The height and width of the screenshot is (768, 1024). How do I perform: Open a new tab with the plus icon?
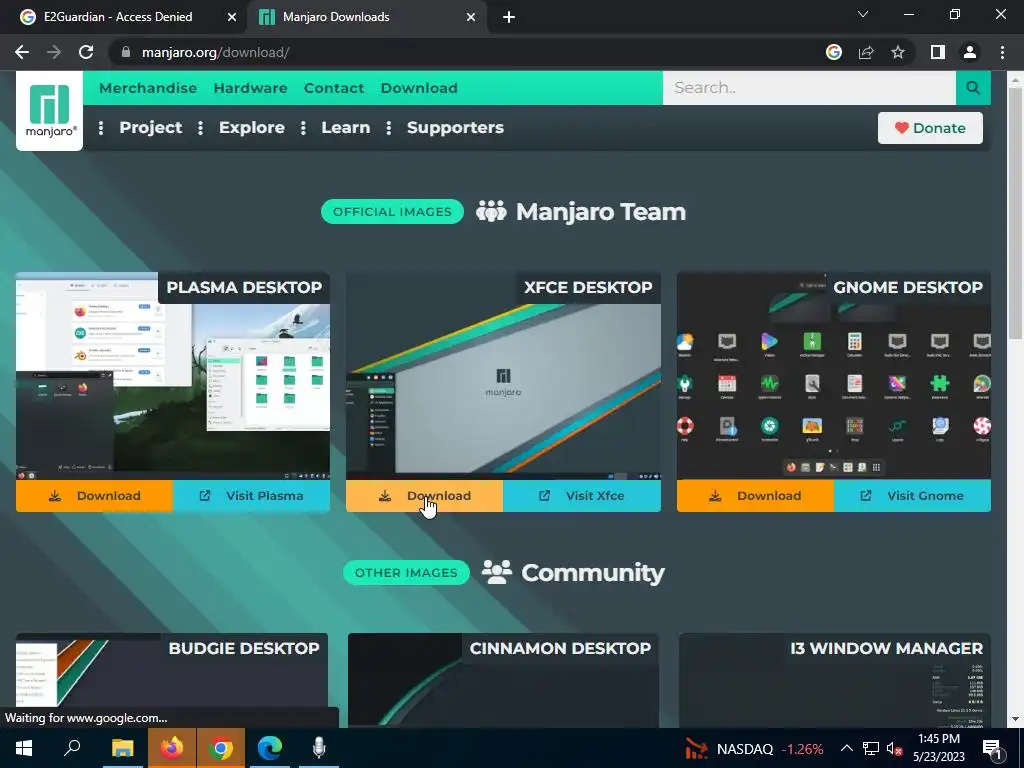click(509, 17)
